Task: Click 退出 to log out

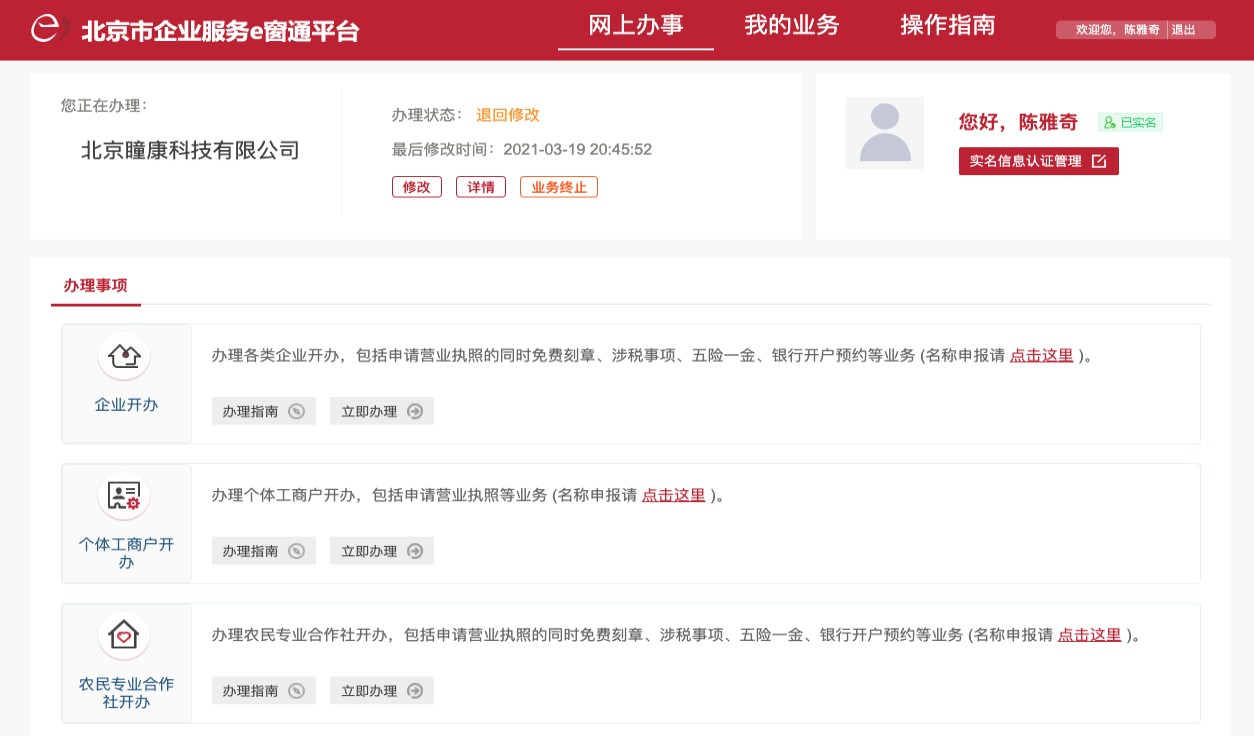Action: 1184,30
